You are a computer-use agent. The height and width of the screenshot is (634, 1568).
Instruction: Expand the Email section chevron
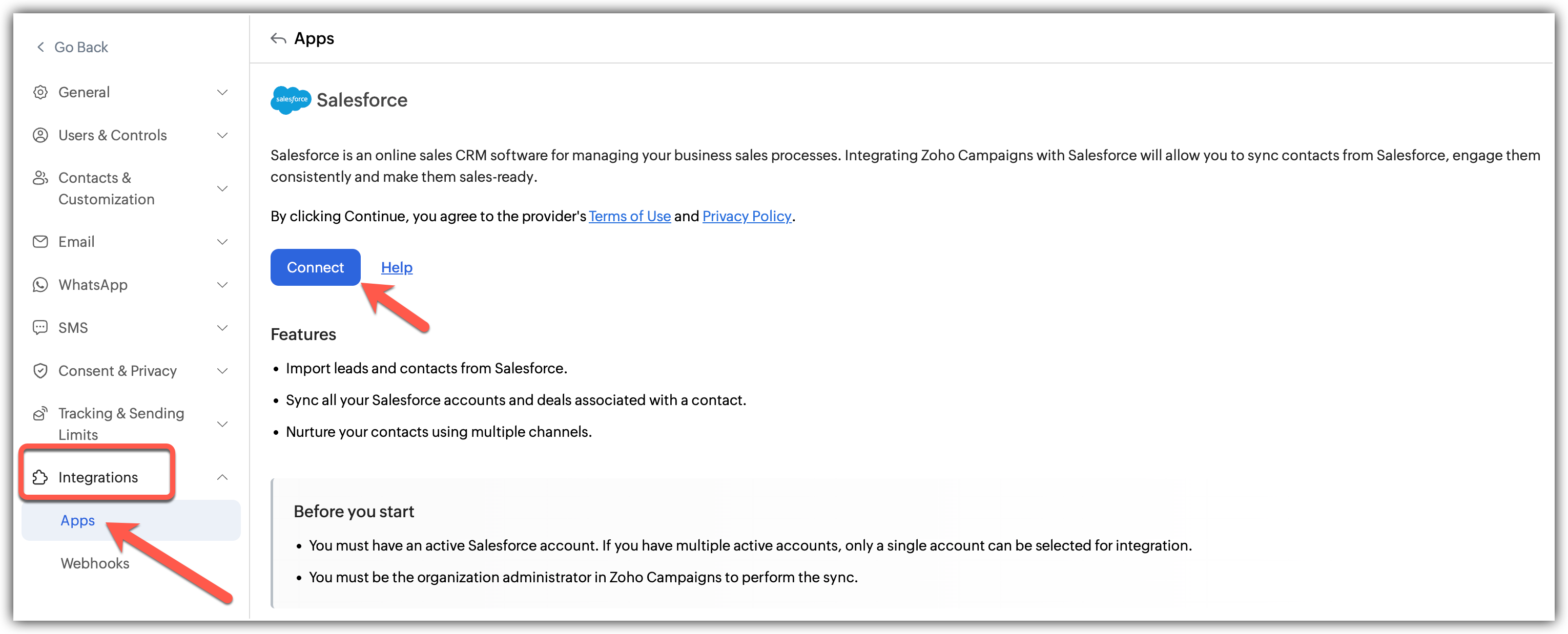tap(223, 242)
